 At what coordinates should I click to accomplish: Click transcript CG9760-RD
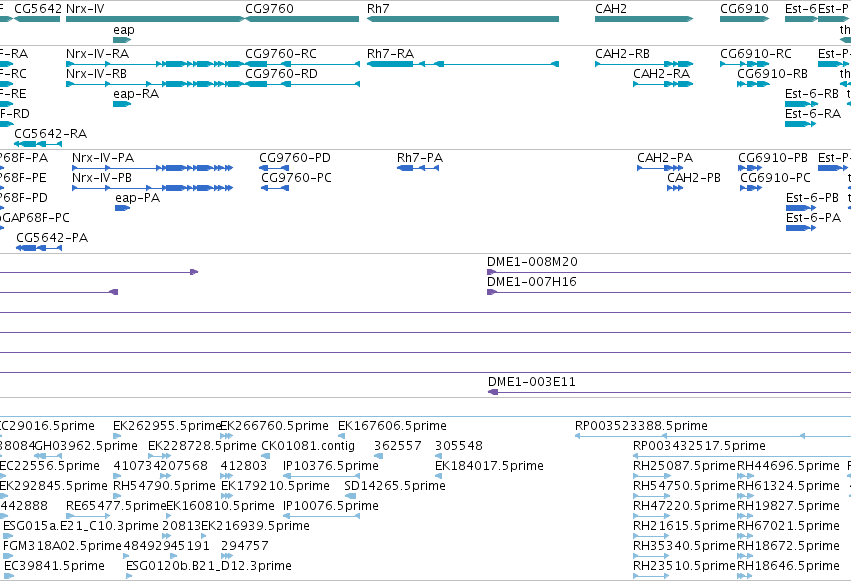(x=302, y=84)
